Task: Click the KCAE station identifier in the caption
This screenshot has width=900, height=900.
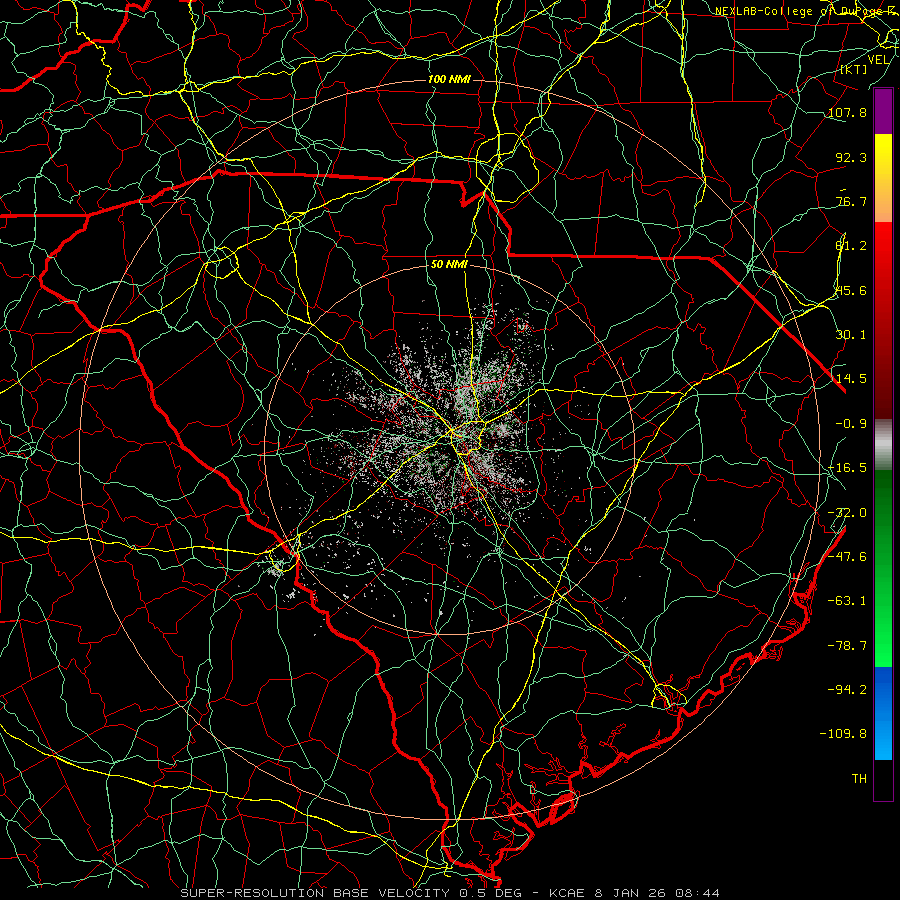Action: [x=567, y=893]
